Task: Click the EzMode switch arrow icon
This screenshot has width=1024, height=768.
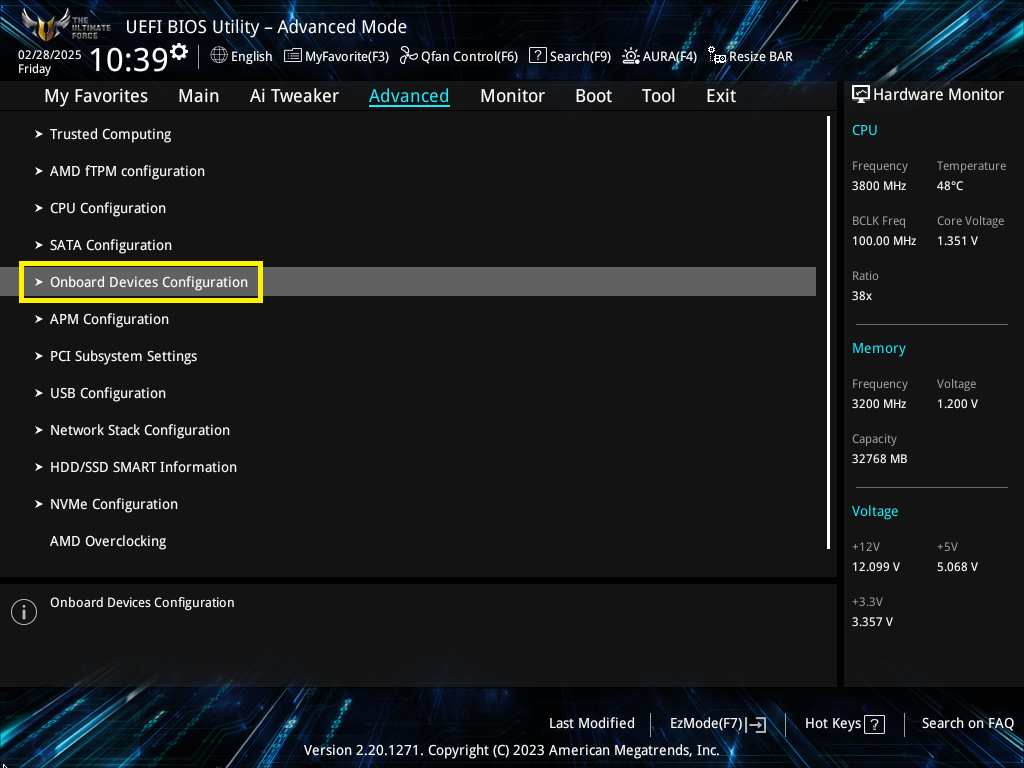Action: click(756, 724)
